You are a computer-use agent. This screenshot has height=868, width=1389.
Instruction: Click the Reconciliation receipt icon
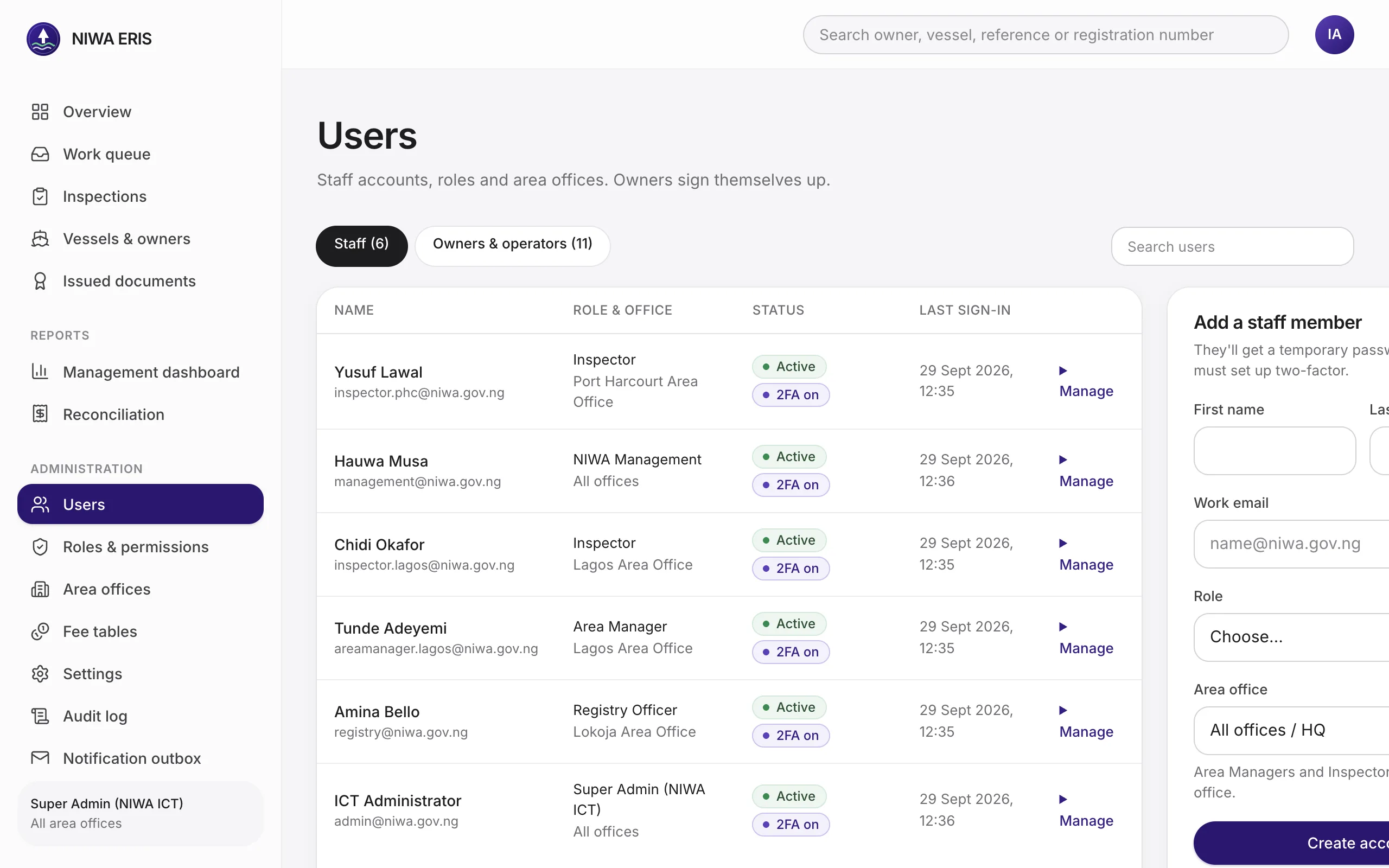tap(40, 414)
